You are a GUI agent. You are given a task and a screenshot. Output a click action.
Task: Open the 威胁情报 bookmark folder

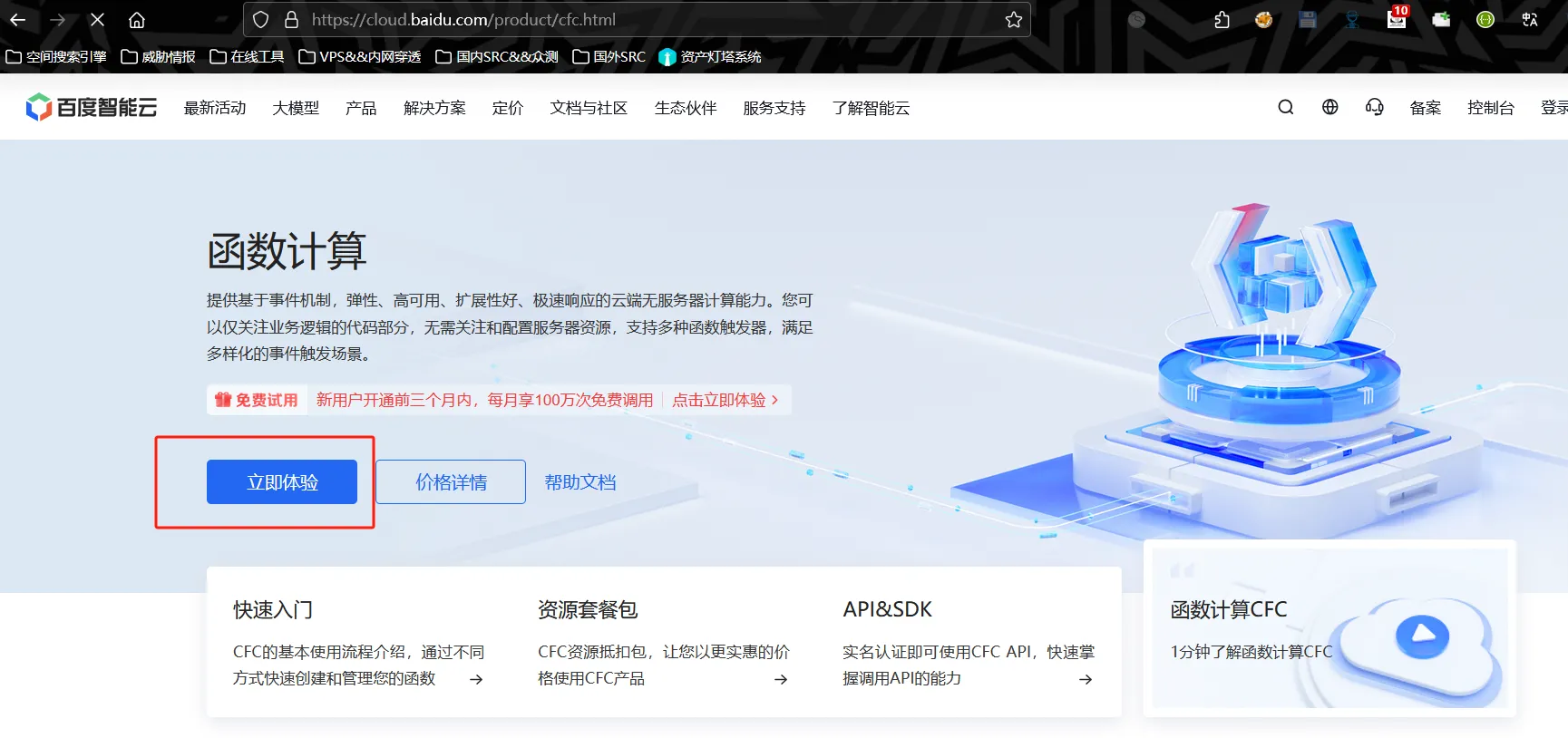pos(158,57)
